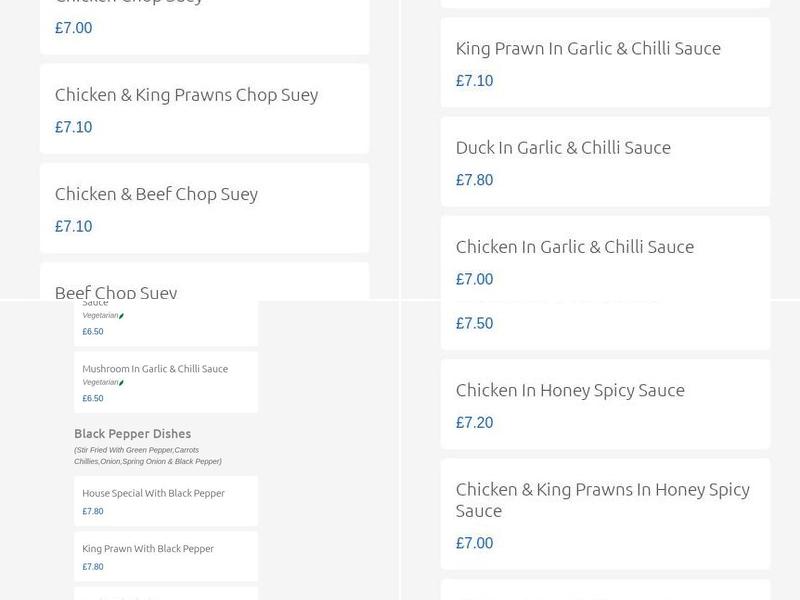This screenshot has width=800, height=600.
Task: Click Beef Chop Suey menu item
Action: click(116, 292)
